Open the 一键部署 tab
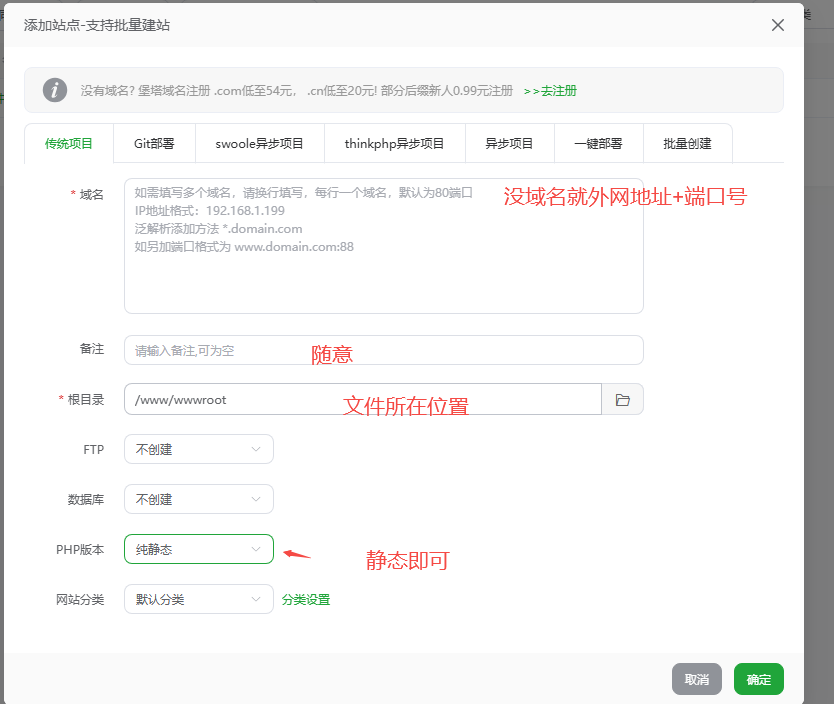 (x=598, y=144)
